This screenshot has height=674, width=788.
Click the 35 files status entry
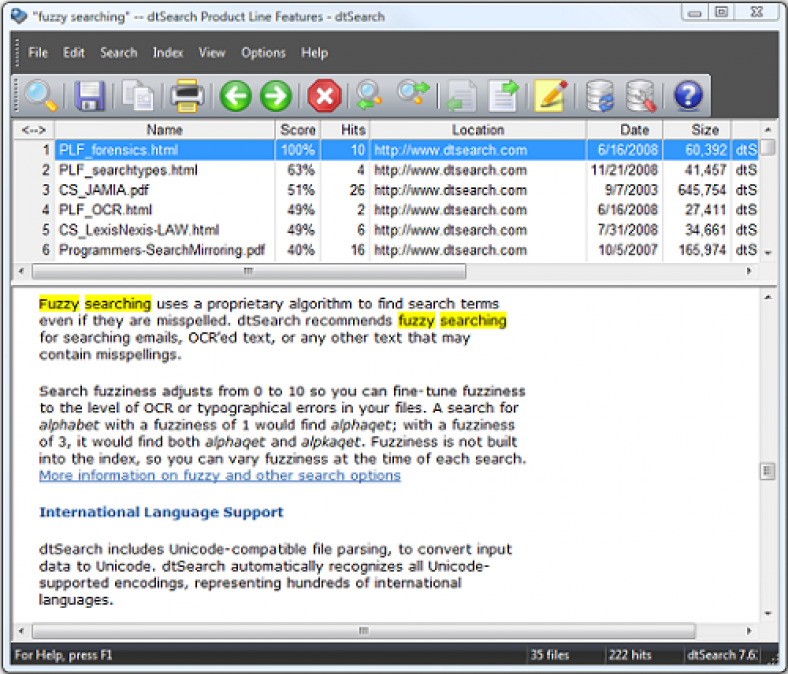(550, 655)
